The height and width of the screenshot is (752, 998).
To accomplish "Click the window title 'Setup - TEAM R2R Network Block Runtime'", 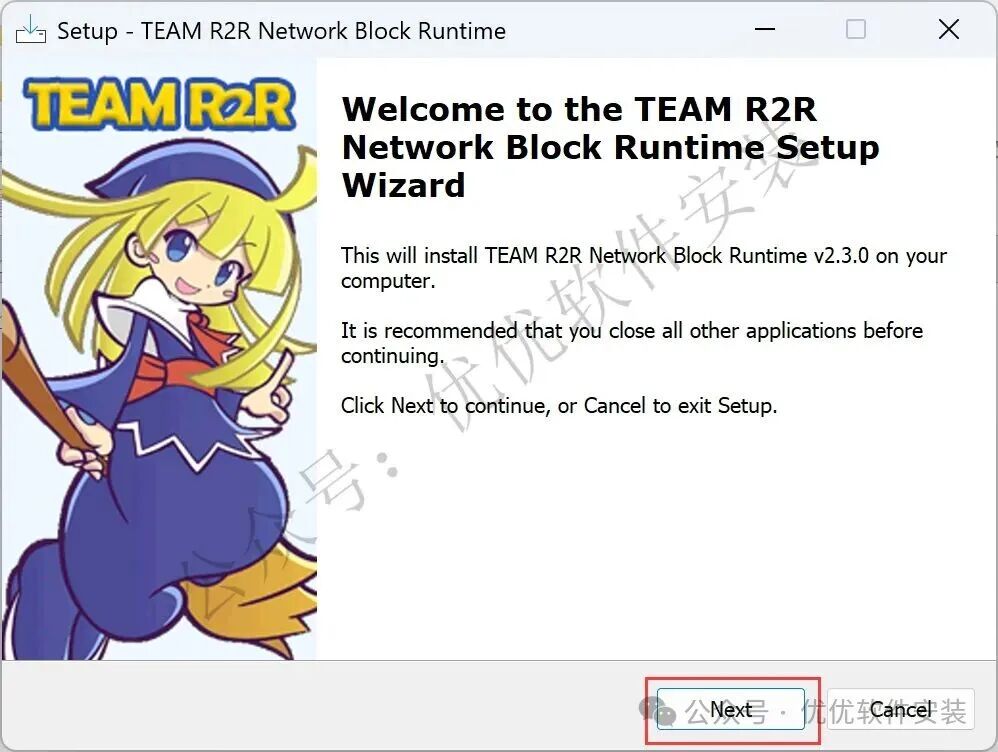I will click(x=281, y=31).
